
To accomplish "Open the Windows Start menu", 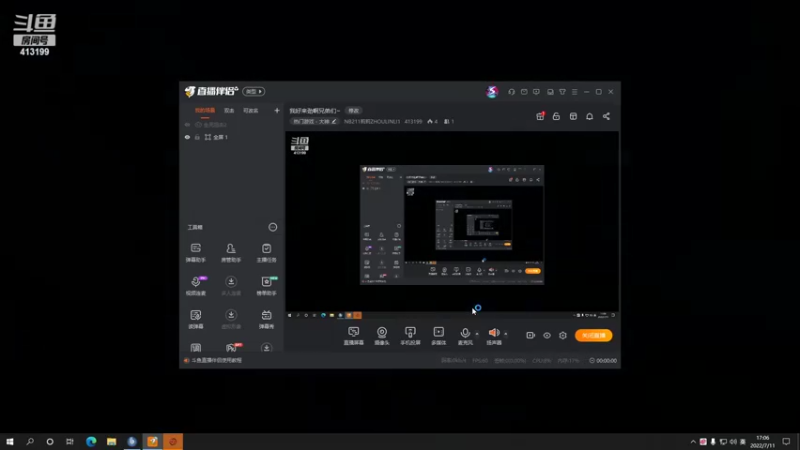I will [10, 441].
